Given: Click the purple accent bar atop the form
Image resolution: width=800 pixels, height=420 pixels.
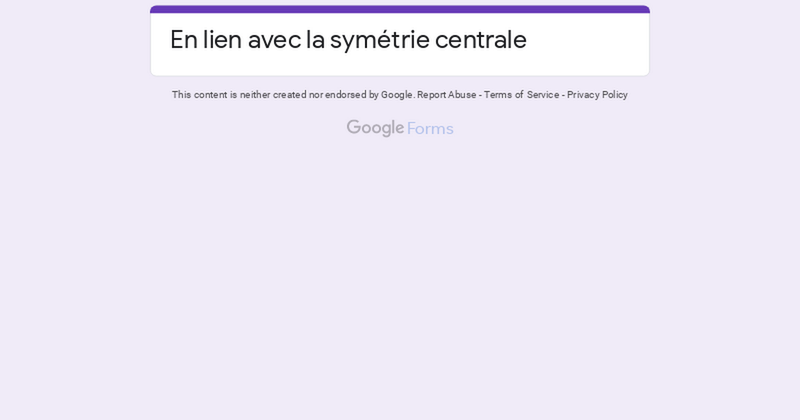Looking at the screenshot, I should pos(400,9).
